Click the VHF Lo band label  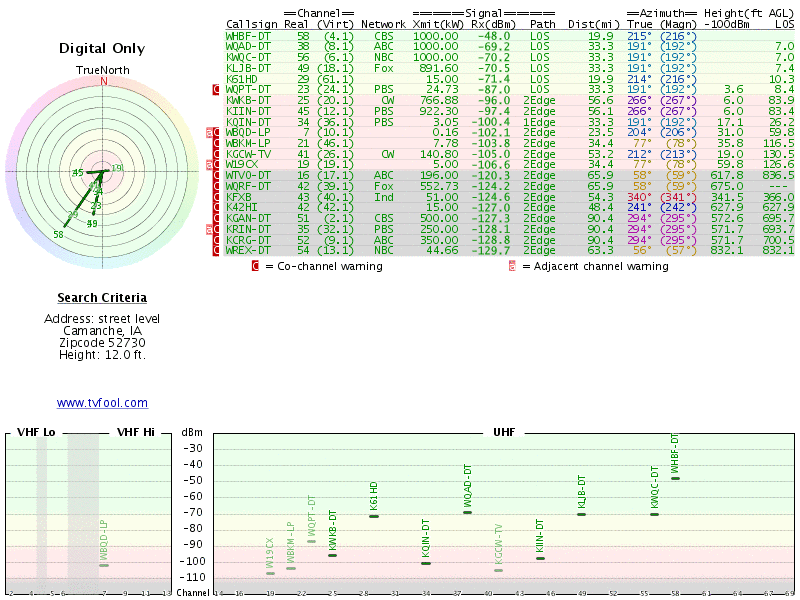(36, 432)
